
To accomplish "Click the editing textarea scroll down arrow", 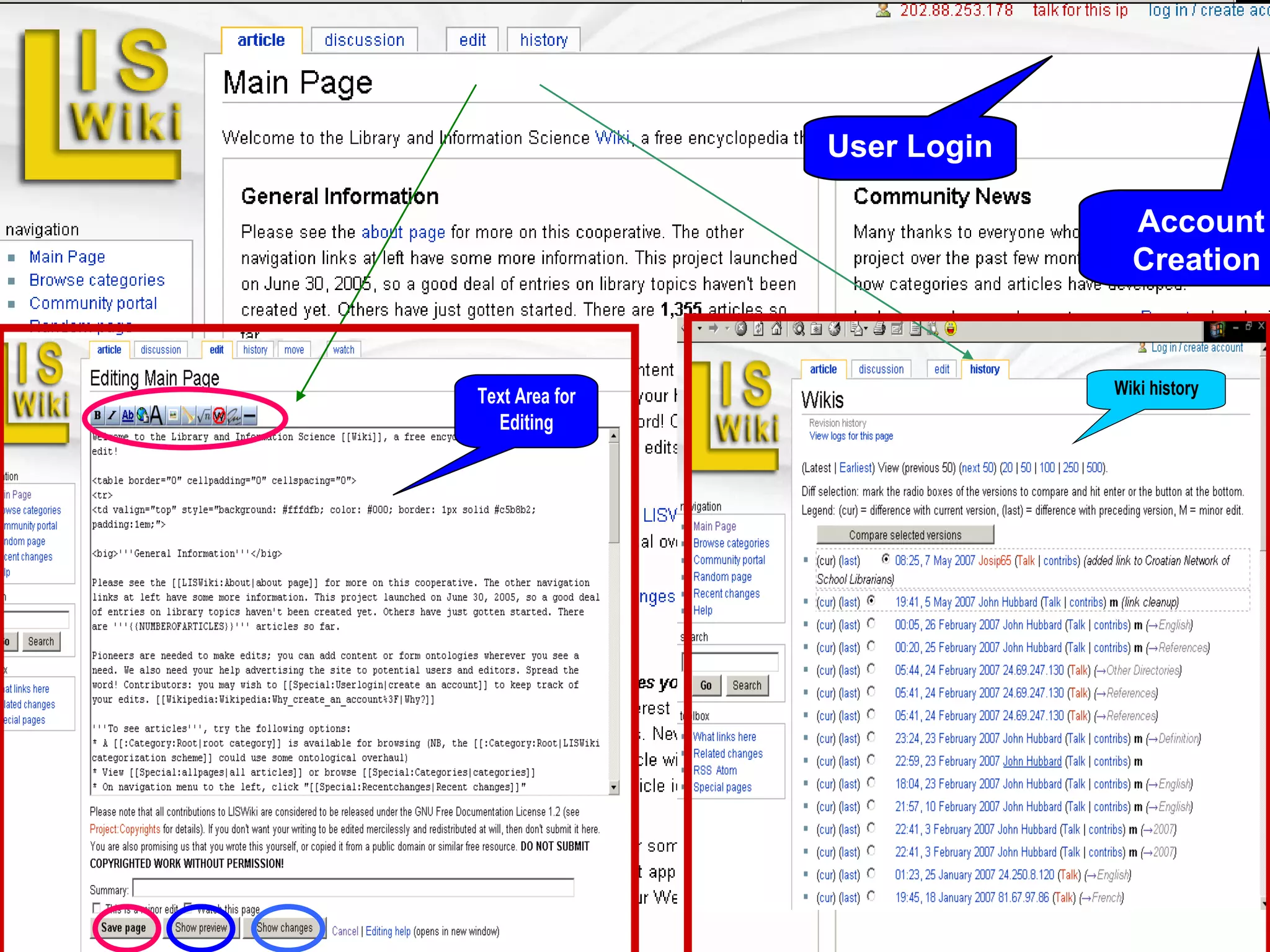I will [613, 787].
